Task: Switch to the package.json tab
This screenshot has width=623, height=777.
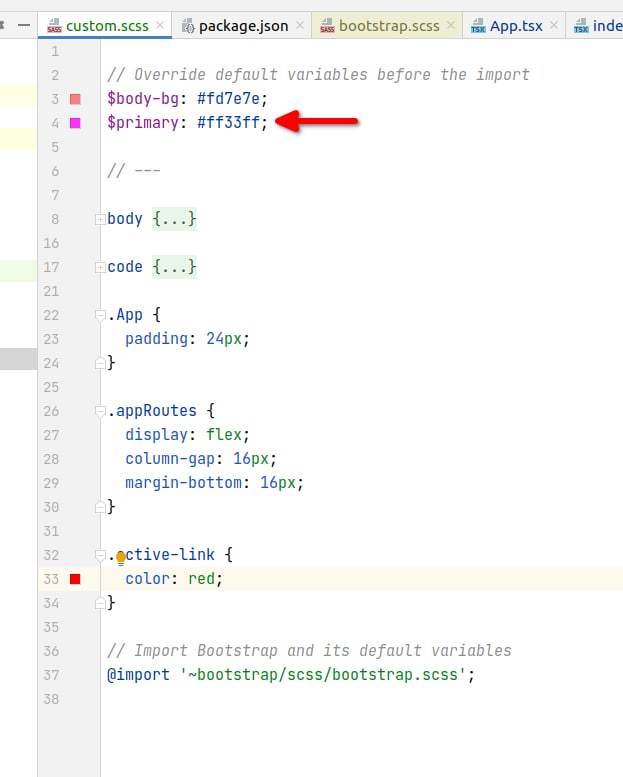Action: 243,26
